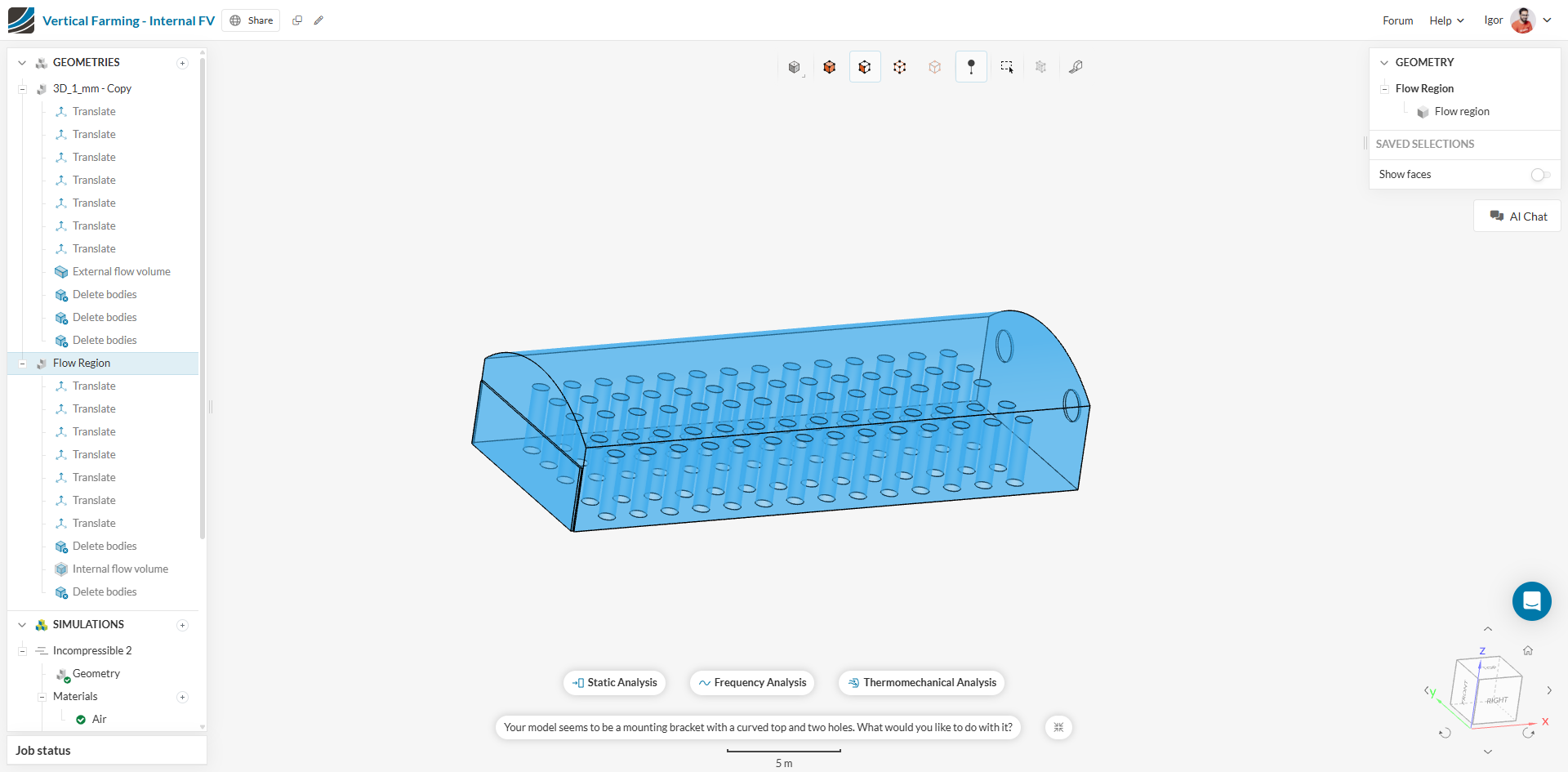Viewport: 1568px width, 772px height.
Task: Open the measure distance tool
Action: tap(1076, 67)
